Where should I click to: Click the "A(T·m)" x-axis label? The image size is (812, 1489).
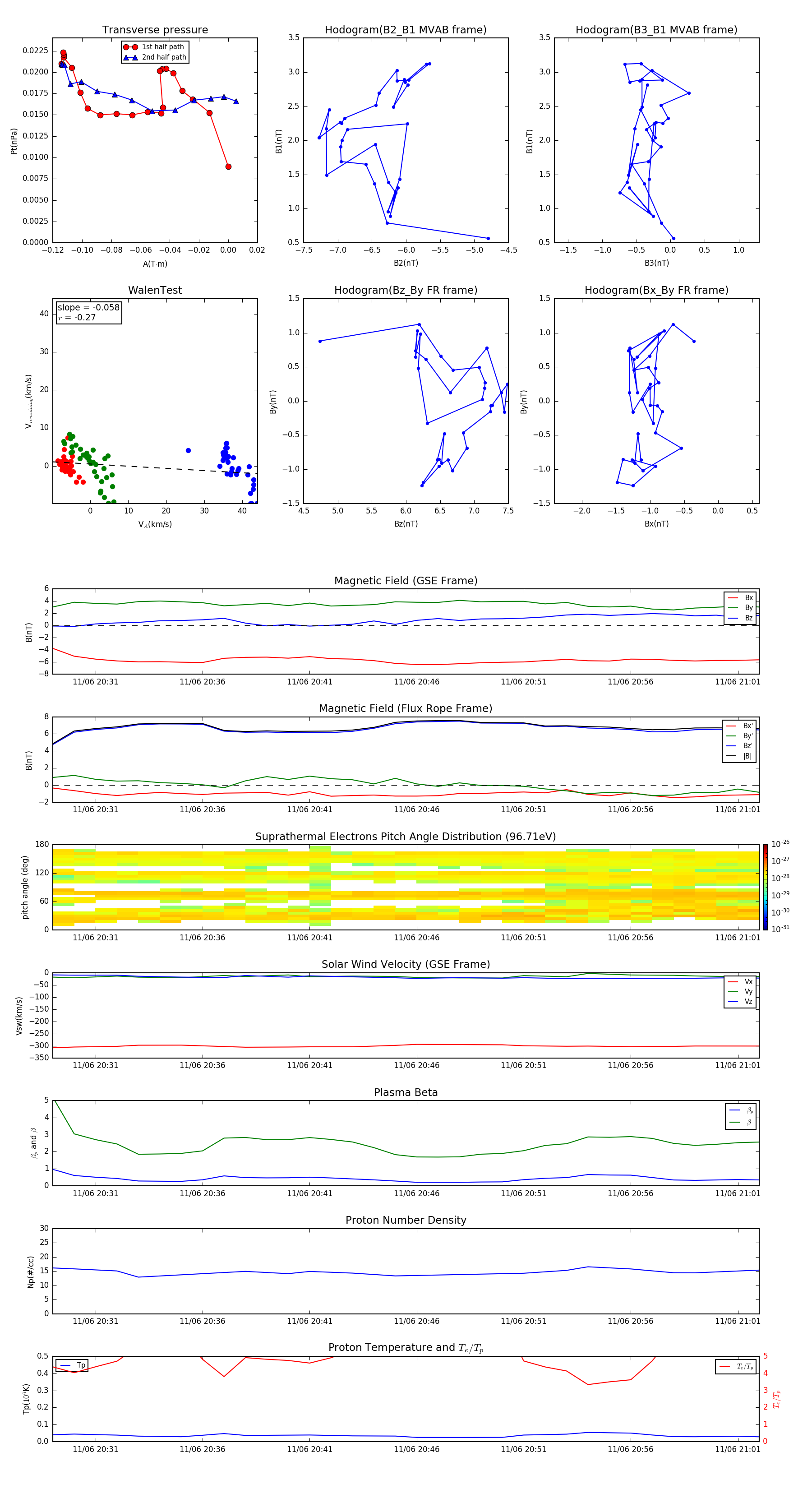click(x=155, y=264)
